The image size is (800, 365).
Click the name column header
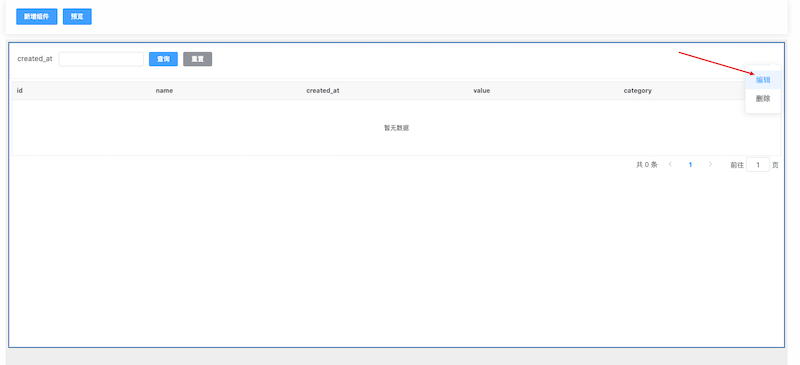[x=164, y=90]
